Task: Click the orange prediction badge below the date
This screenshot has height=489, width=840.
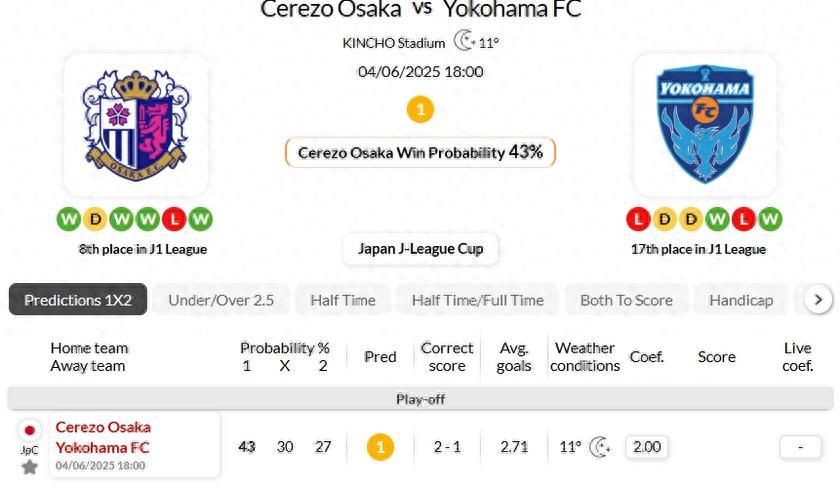Action: coord(420,109)
